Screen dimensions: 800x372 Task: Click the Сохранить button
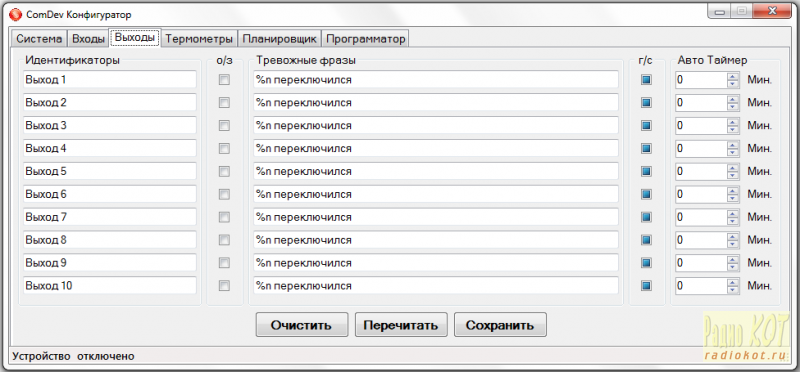click(500, 325)
